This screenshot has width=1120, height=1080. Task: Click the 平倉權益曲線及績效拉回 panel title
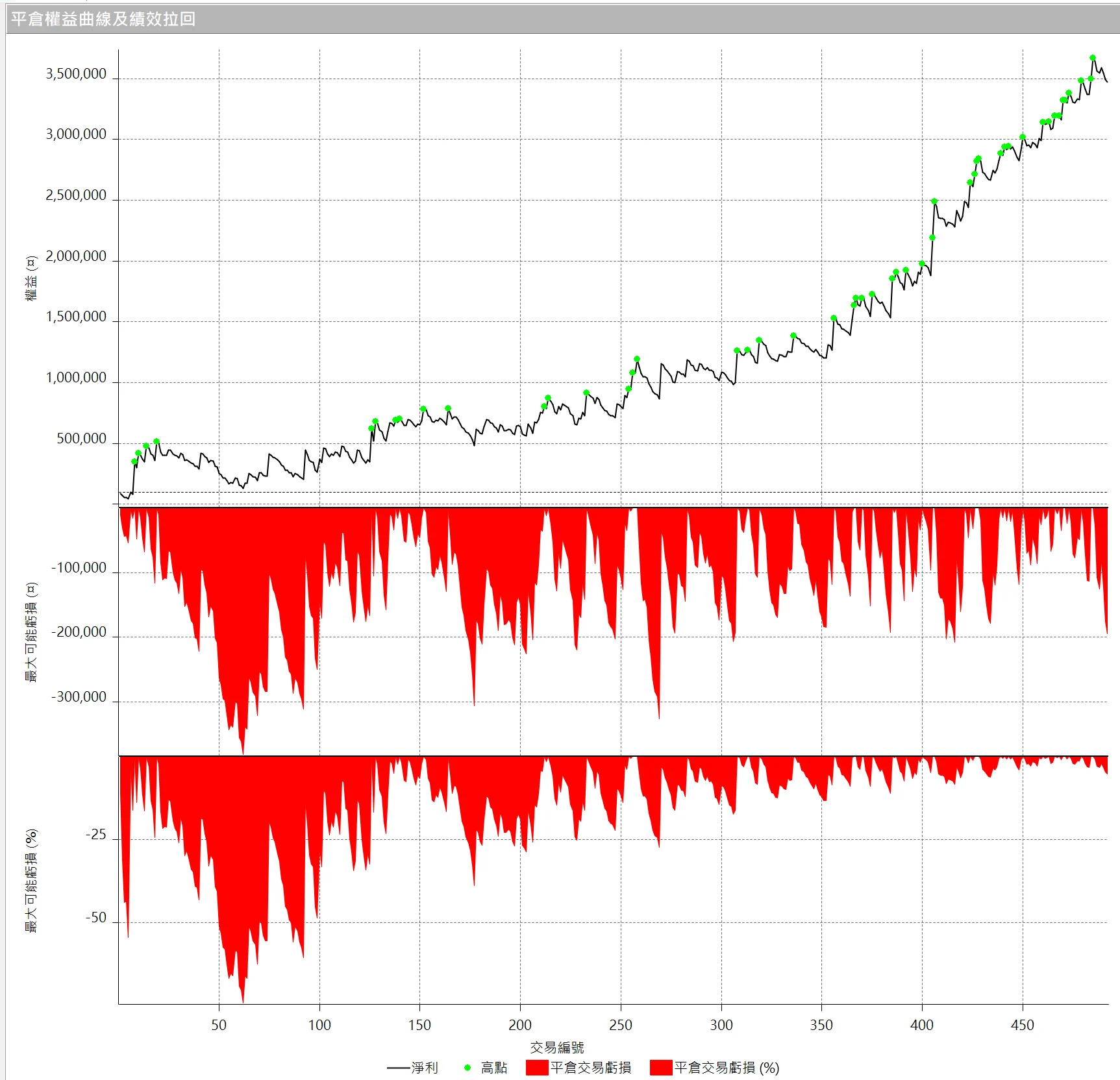tap(103, 19)
